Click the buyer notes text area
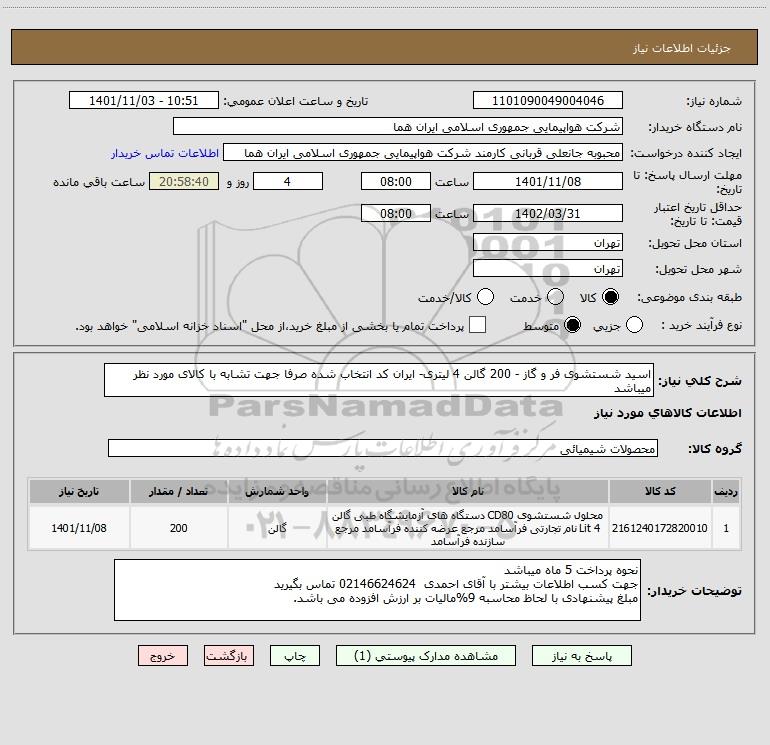This screenshot has height=745, width=770. tap(377, 590)
